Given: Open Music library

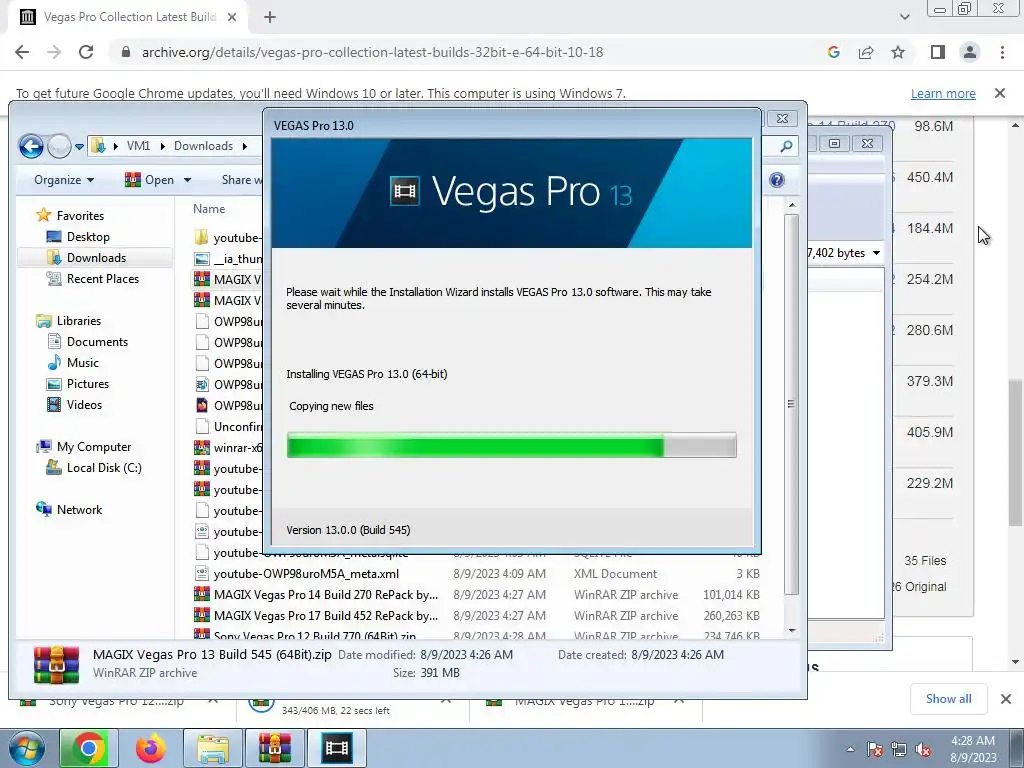Looking at the screenshot, I should click(82, 362).
